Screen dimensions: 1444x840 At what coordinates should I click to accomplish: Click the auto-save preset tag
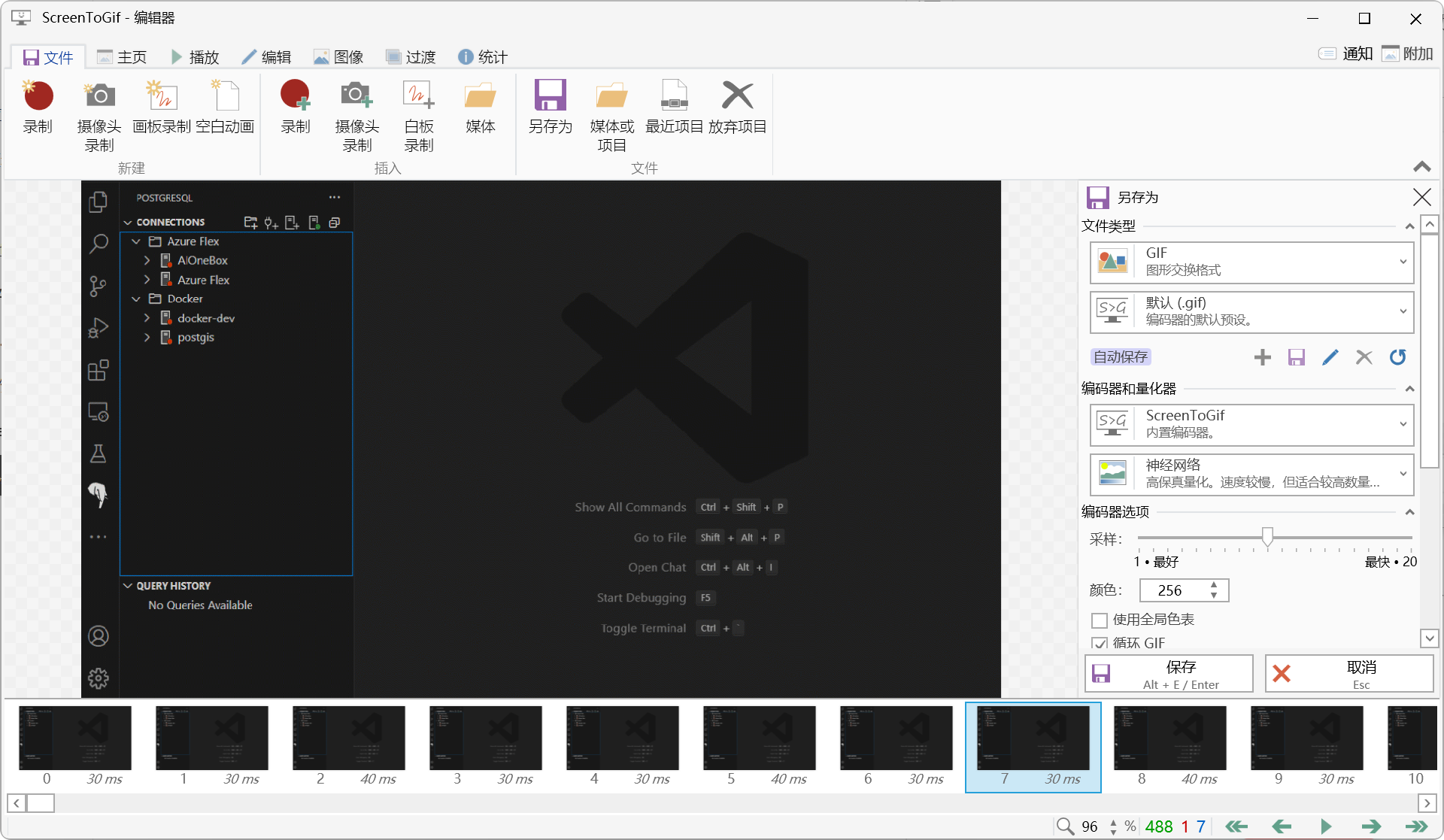click(1121, 357)
